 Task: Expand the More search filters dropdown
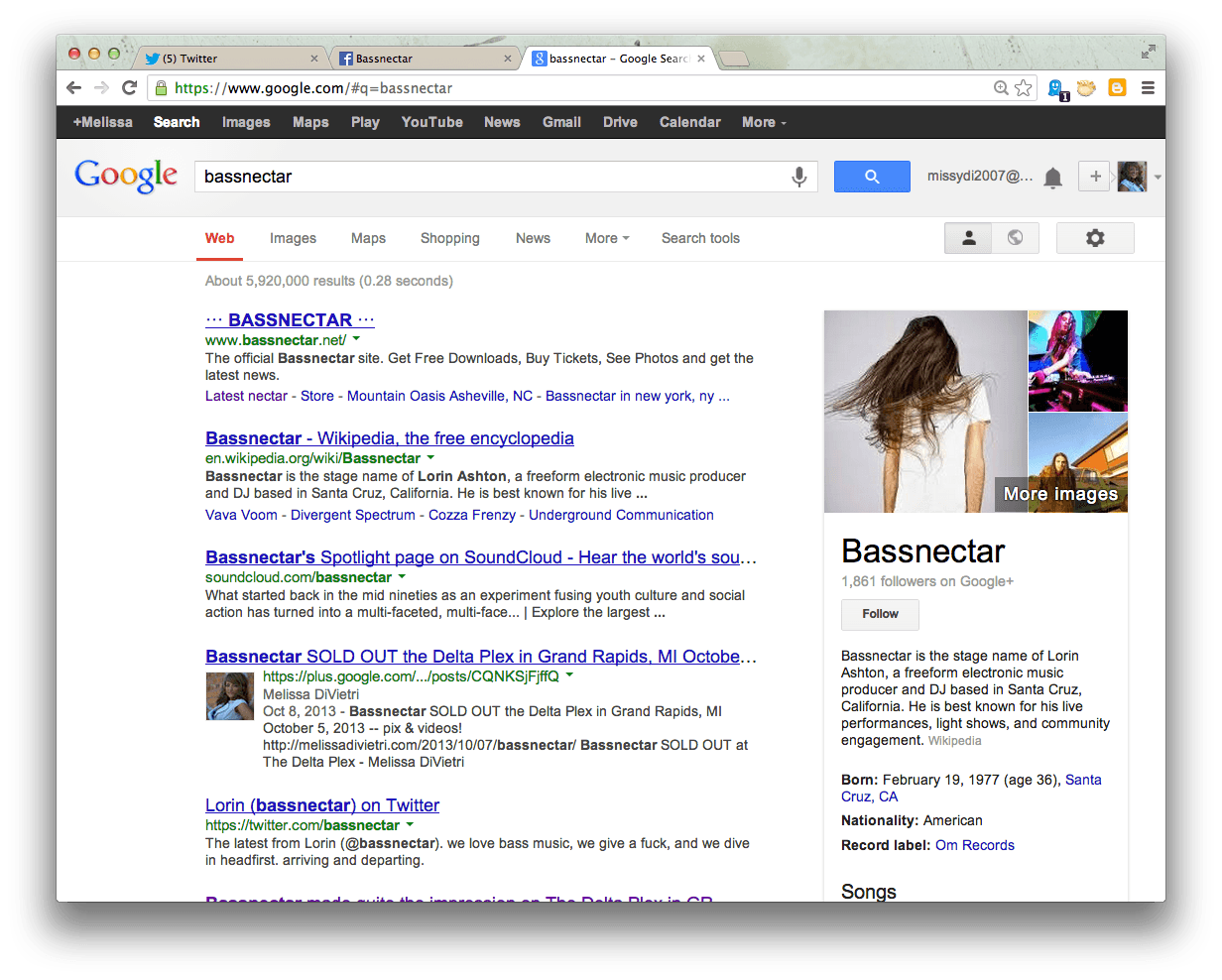(x=606, y=238)
